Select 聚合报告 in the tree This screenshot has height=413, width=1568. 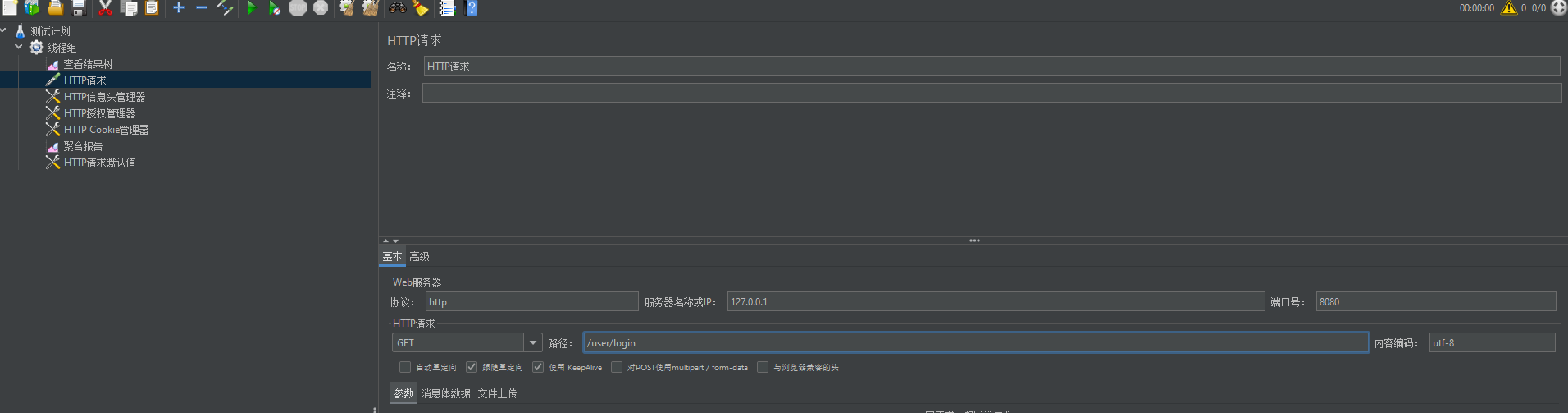84,146
